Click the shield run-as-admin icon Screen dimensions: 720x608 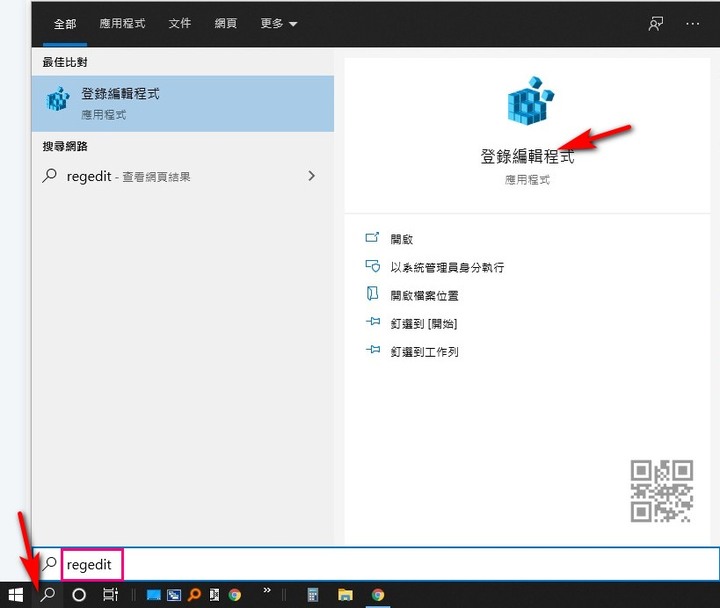click(x=372, y=266)
